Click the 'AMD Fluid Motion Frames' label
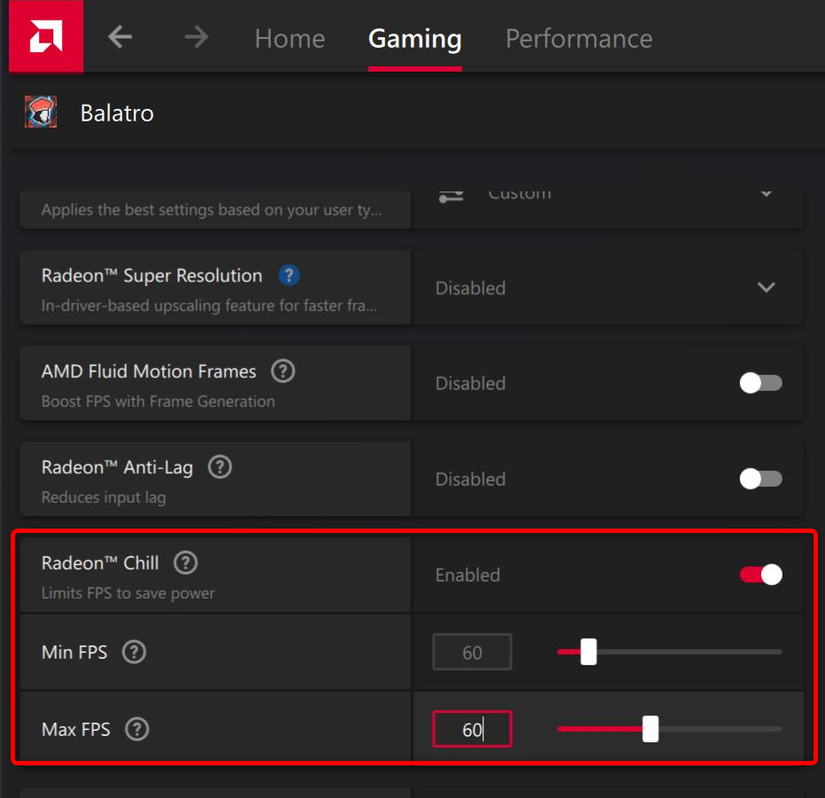The height and width of the screenshot is (798, 825). (149, 371)
